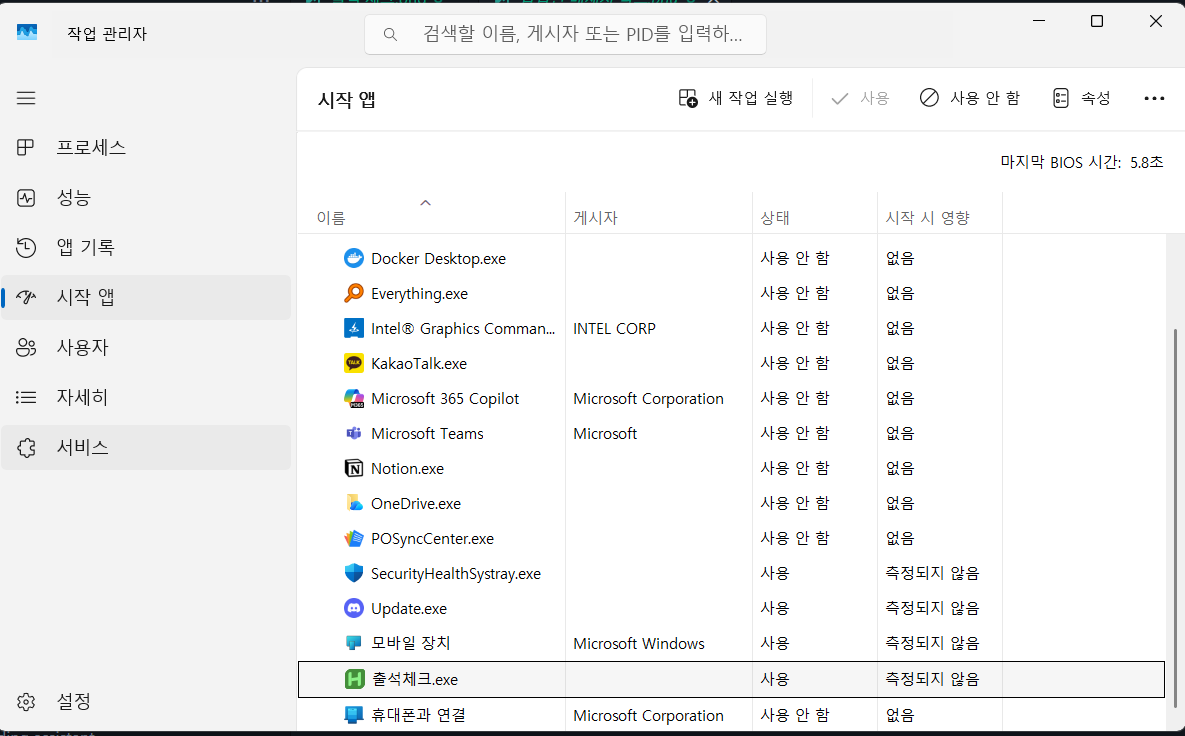Select the 출석체크.exe entry
Viewport: 1185px width, 736px height.
[415, 679]
